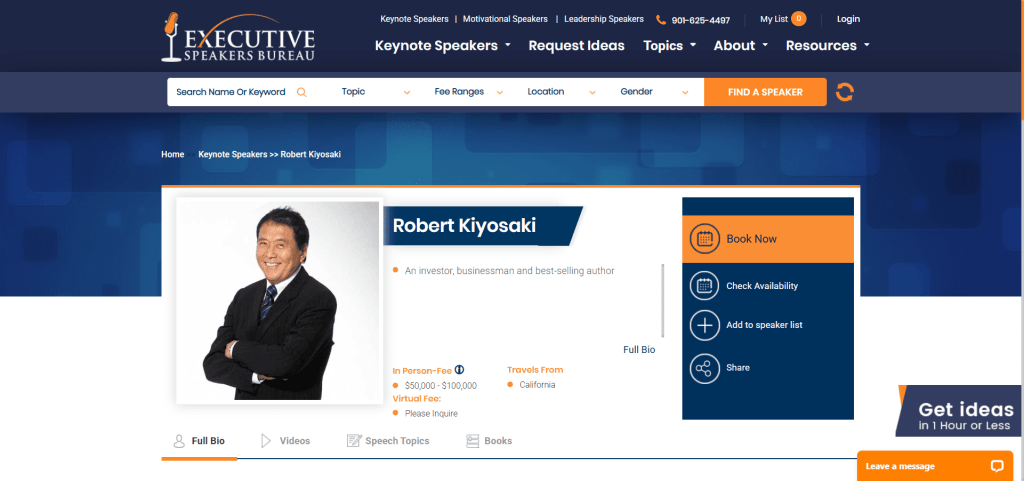The width and height of the screenshot is (1024, 481).
Task: Switch to the Videos tab
Action: coord(285,441)
